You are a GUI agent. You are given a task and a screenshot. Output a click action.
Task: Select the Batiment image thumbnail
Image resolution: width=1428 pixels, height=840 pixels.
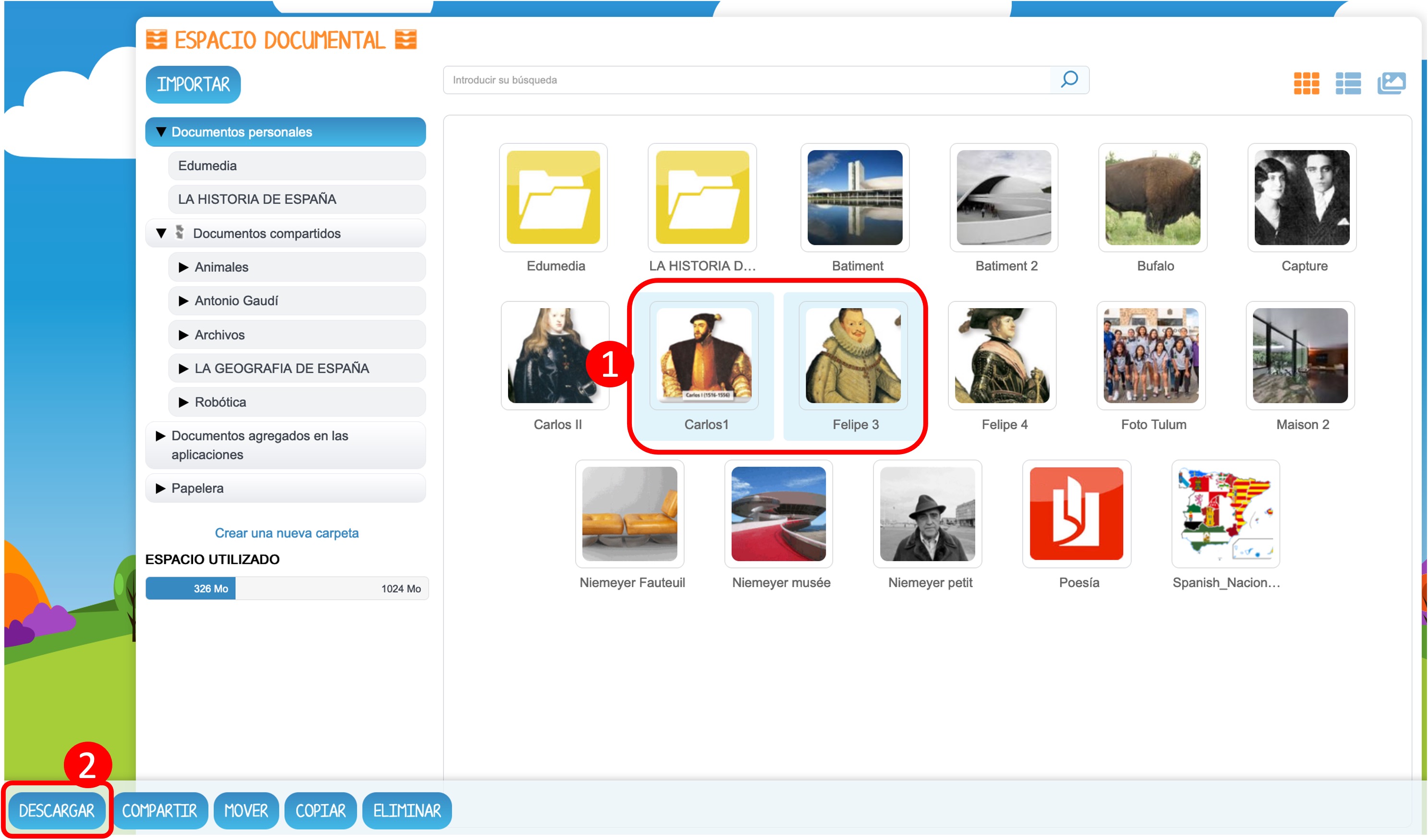tap(855, 197)
